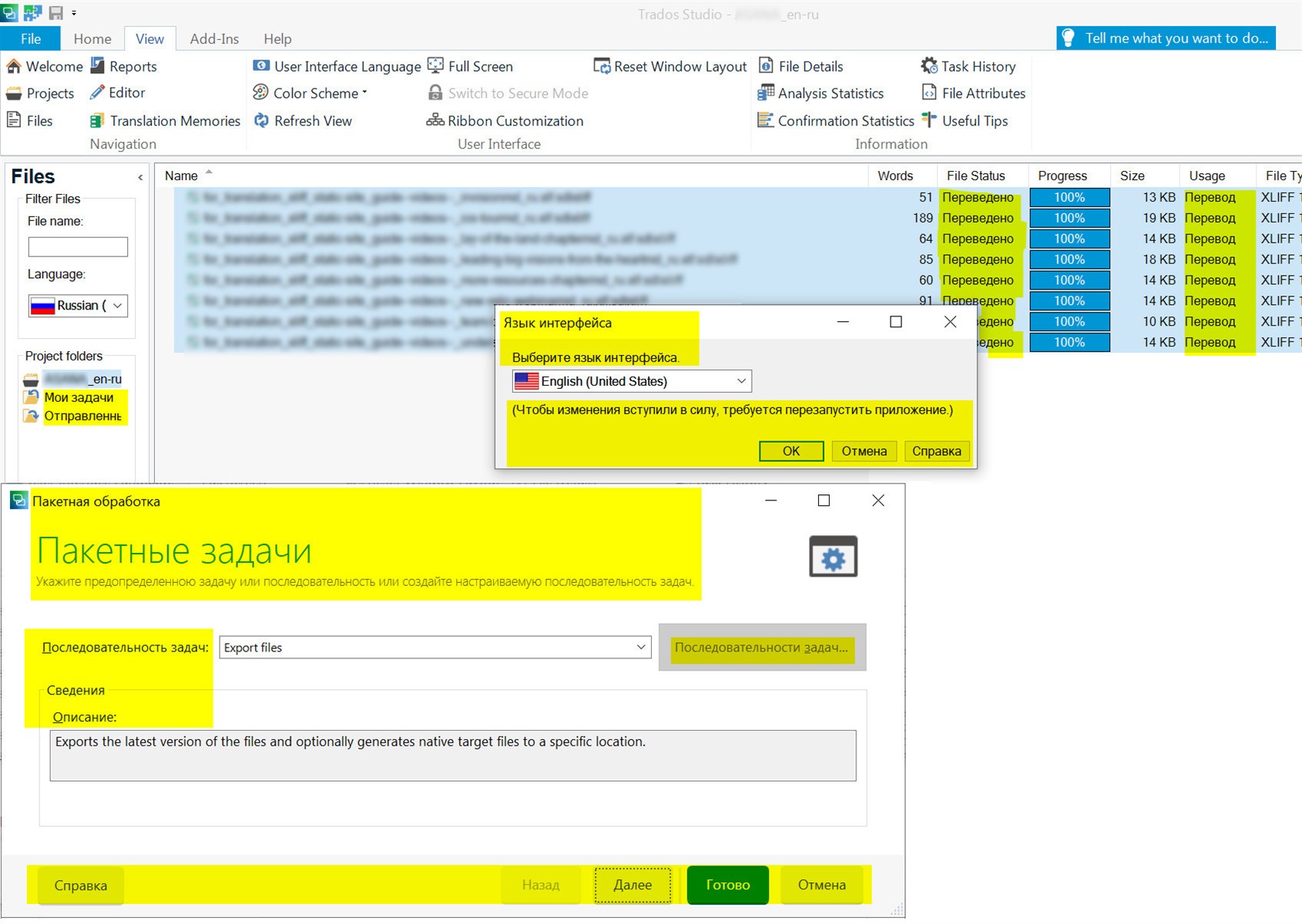Image resolution: width=1302 pixels, height=924 pixels.
Task: Sort by Progress column header
Action: 1069,176
